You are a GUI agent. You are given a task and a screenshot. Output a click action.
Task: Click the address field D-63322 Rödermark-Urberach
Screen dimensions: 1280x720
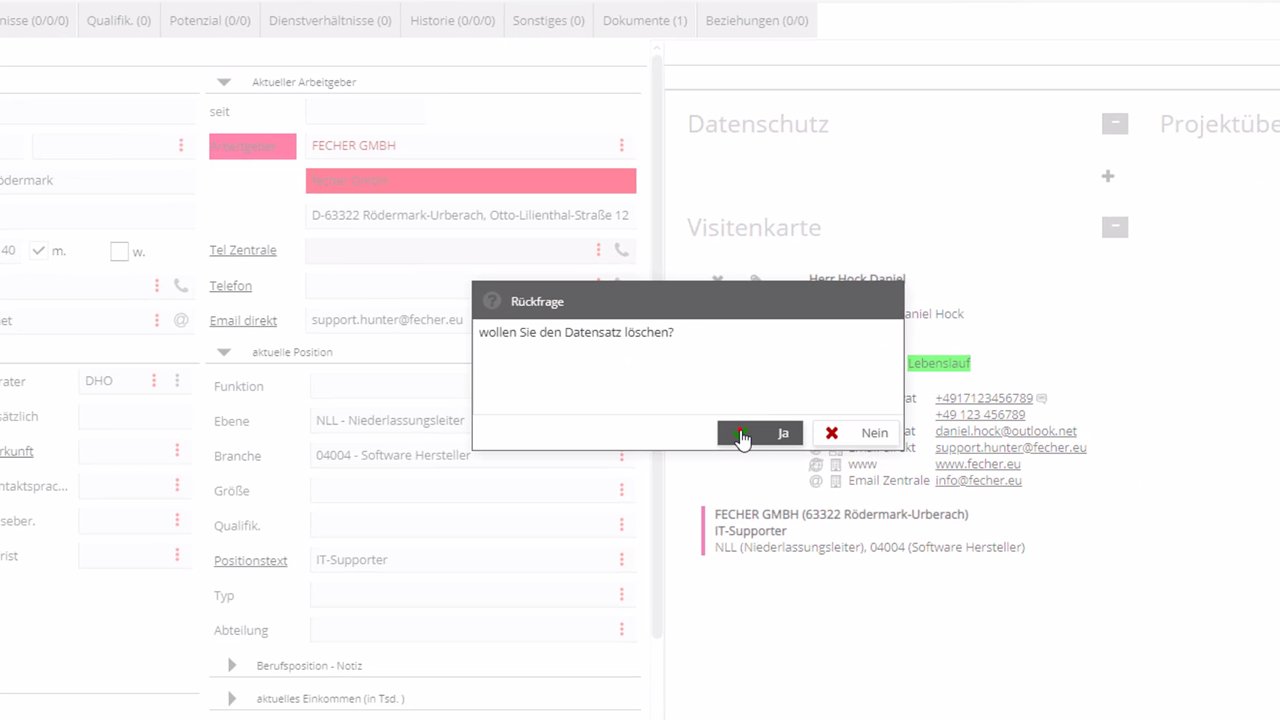(471, 215)
